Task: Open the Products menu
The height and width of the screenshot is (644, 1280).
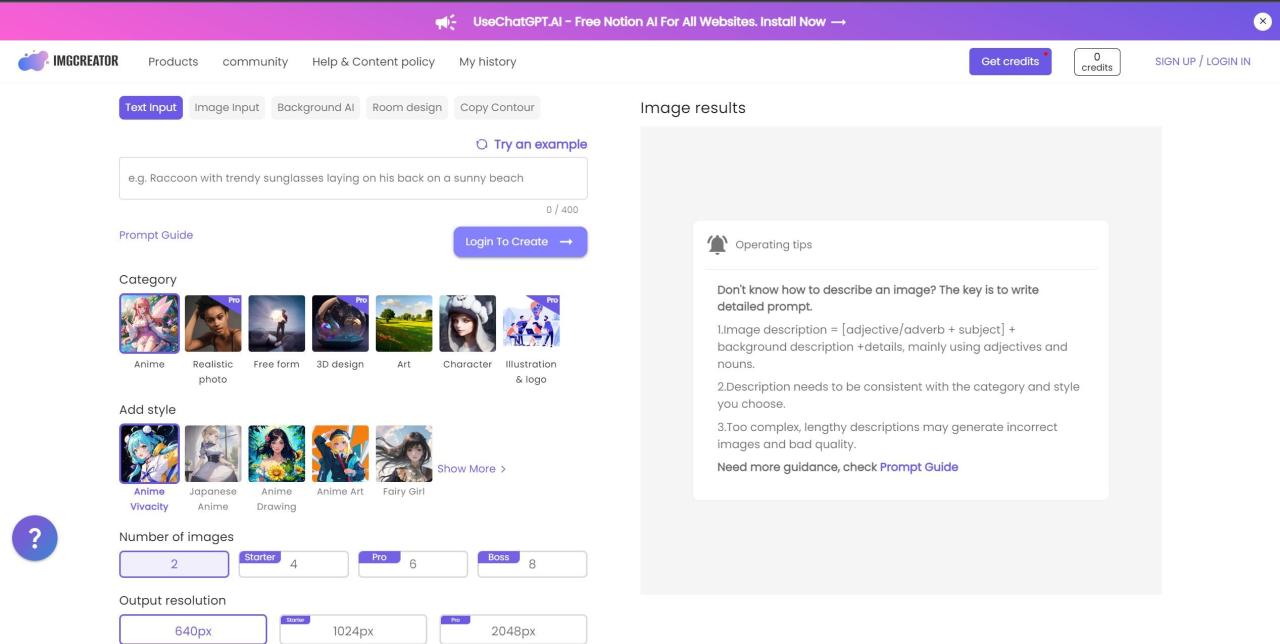Action: [x=173, y=61]
